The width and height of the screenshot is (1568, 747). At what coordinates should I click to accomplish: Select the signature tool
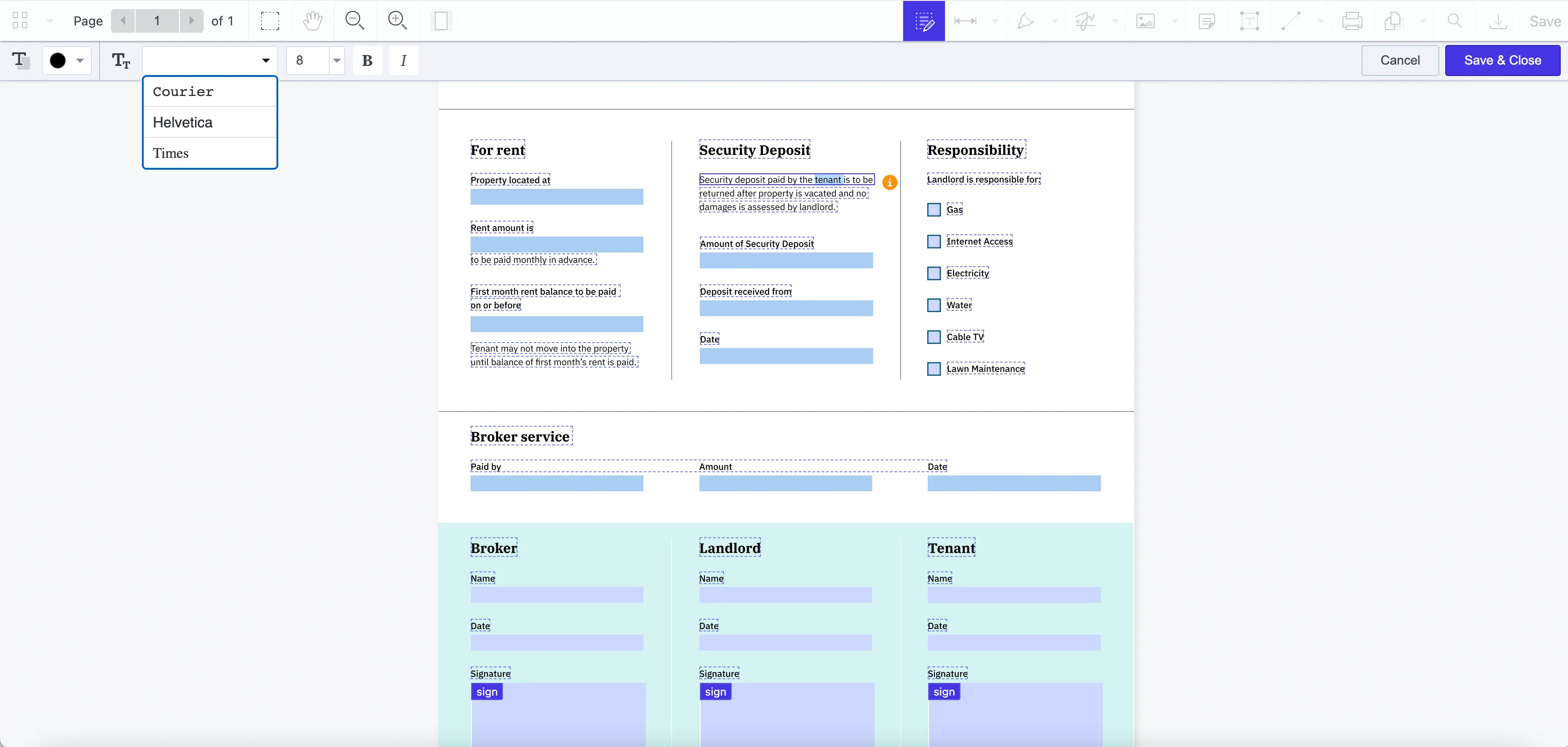click(1086, 20)
